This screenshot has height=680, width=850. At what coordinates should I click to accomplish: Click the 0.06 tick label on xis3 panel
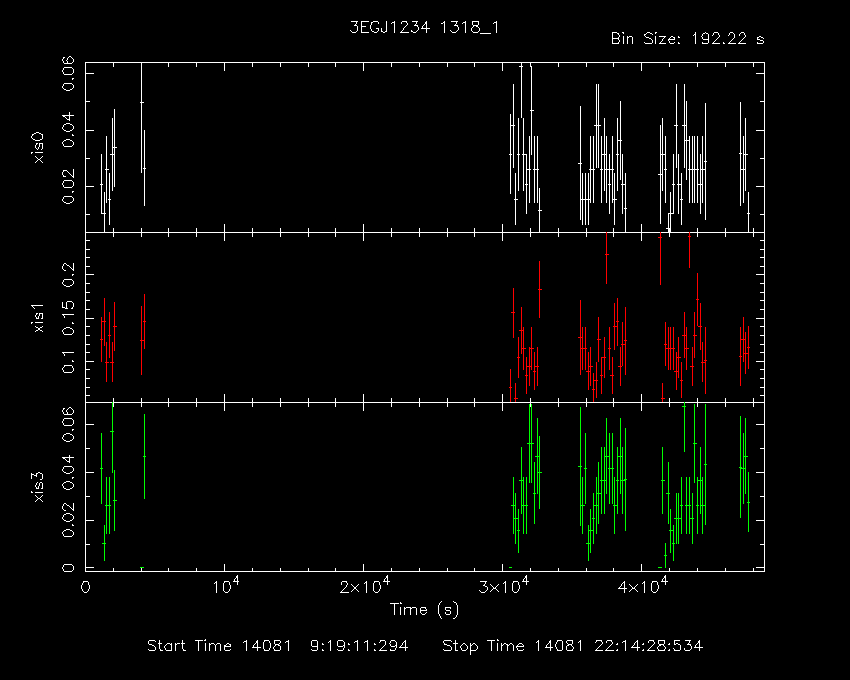[68, 424]
